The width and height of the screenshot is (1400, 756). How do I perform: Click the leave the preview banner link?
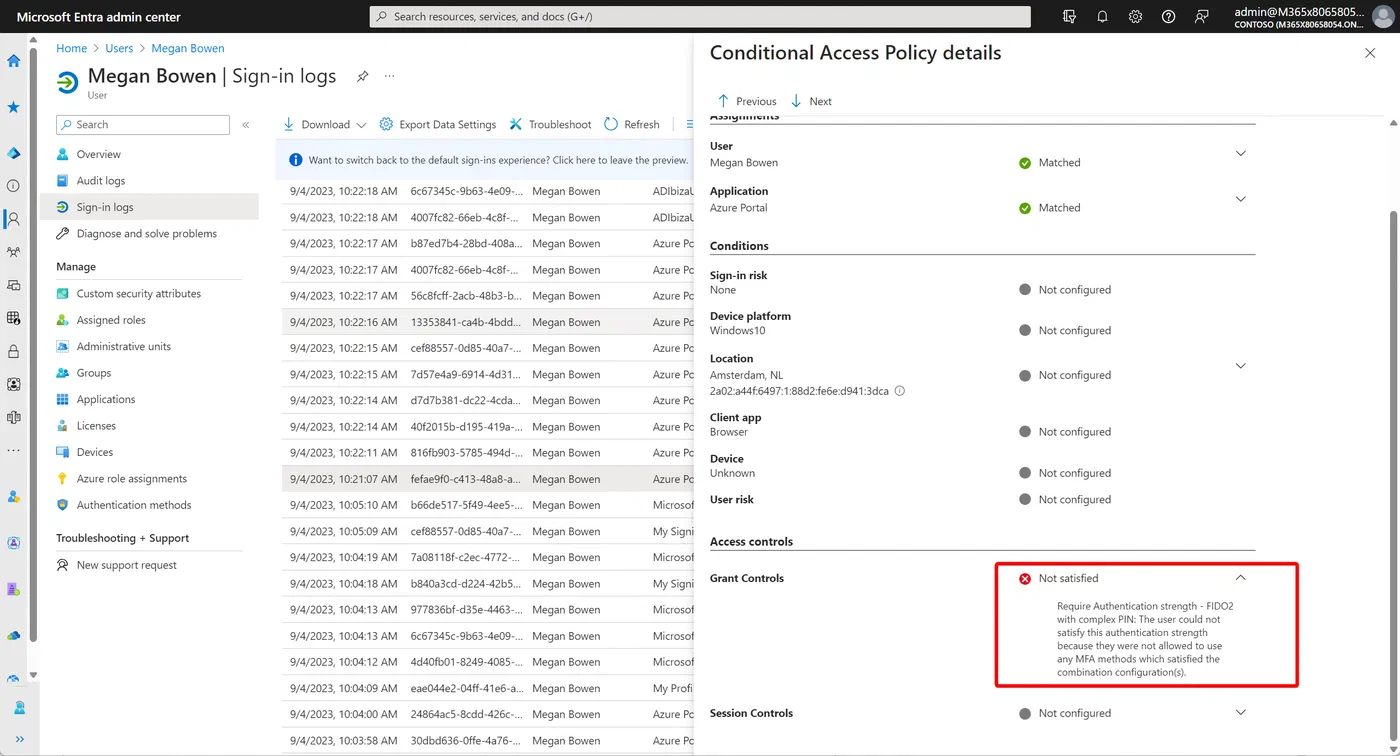tap(620, 160)
